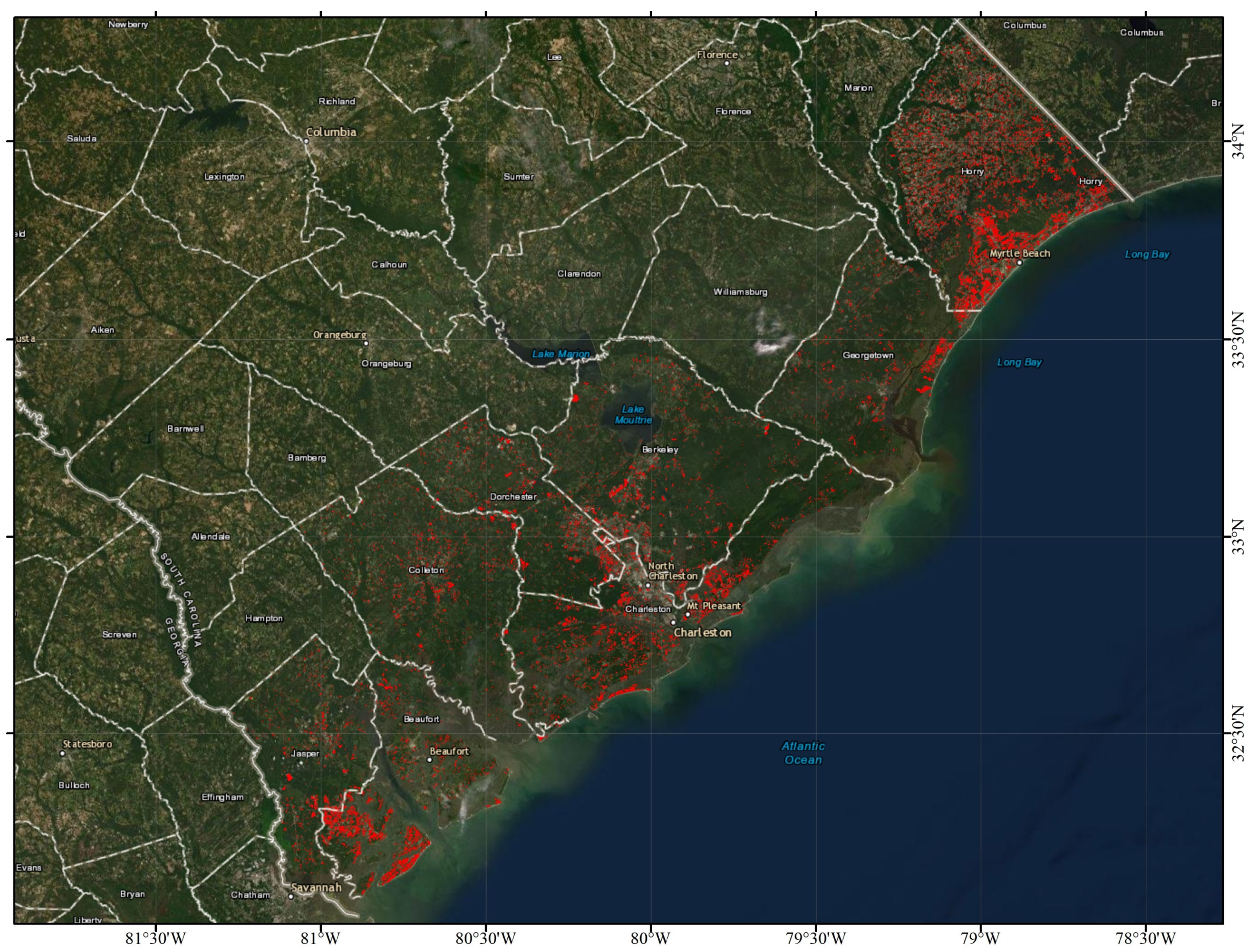The height and width of the screenshot is (952, 1254).
Task: Click the Mt Pleasant city label
Action: (714, 606)
